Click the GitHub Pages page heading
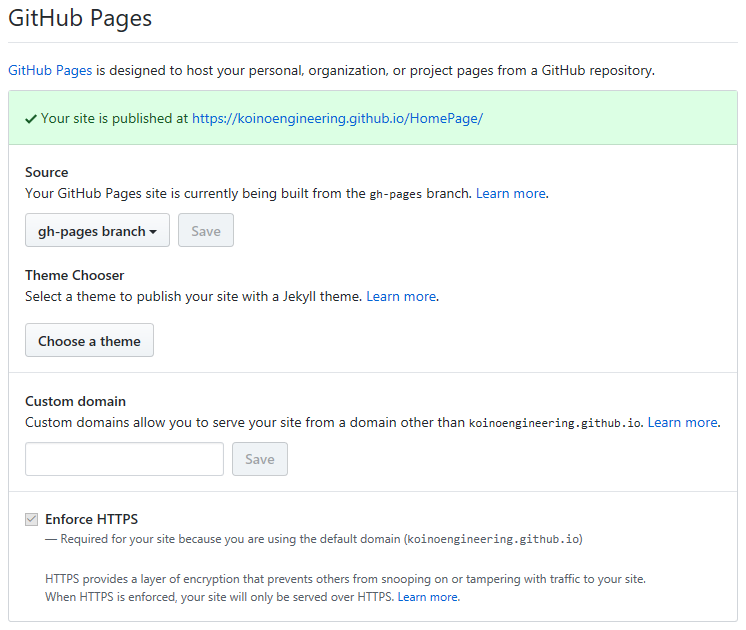 pos(80,18)
